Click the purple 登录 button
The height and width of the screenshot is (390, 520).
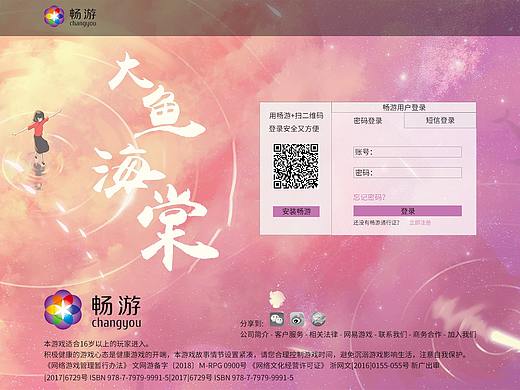407,211
